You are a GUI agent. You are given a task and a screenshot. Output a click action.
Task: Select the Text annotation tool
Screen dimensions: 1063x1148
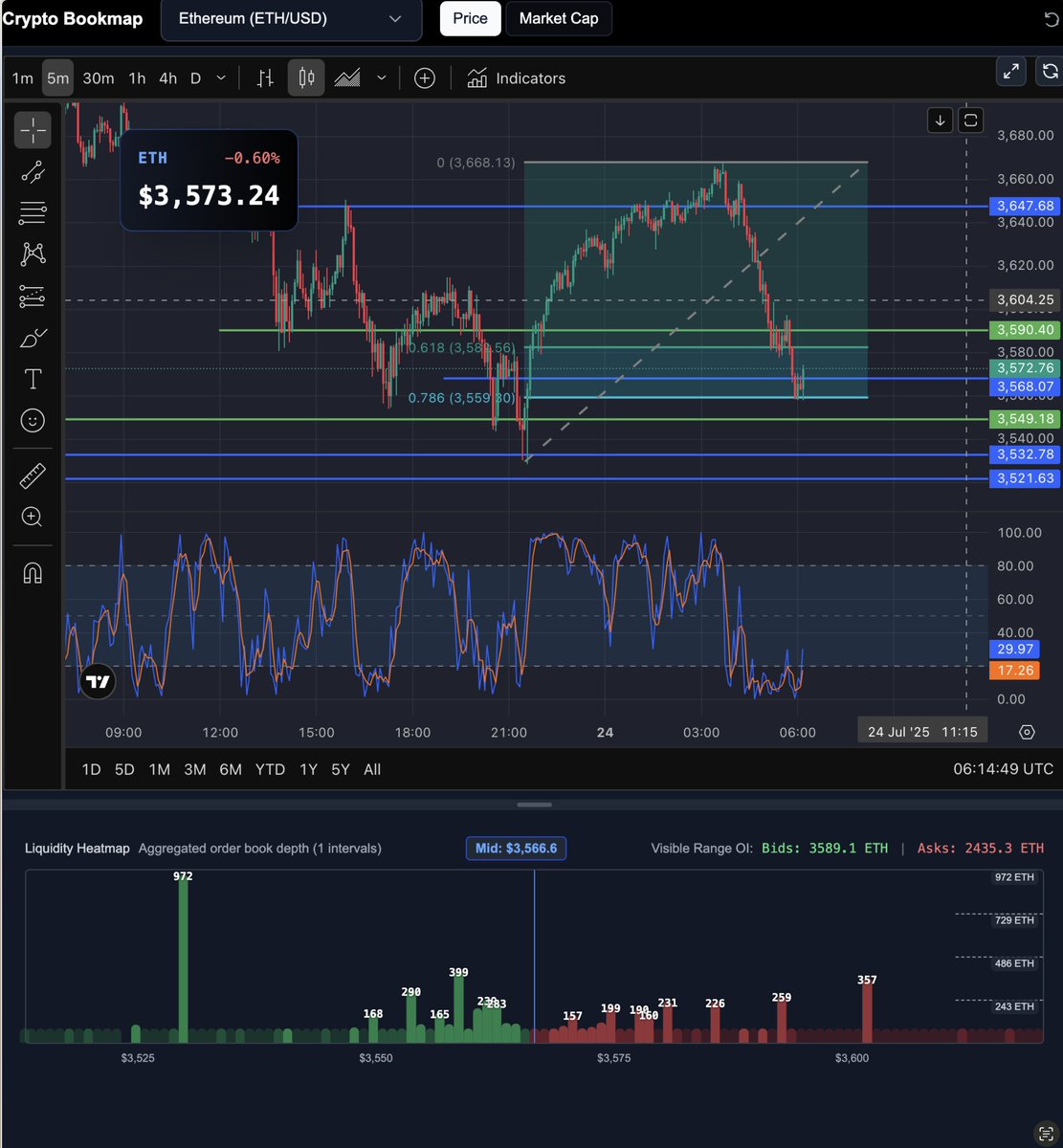click(x=33, y=379)
